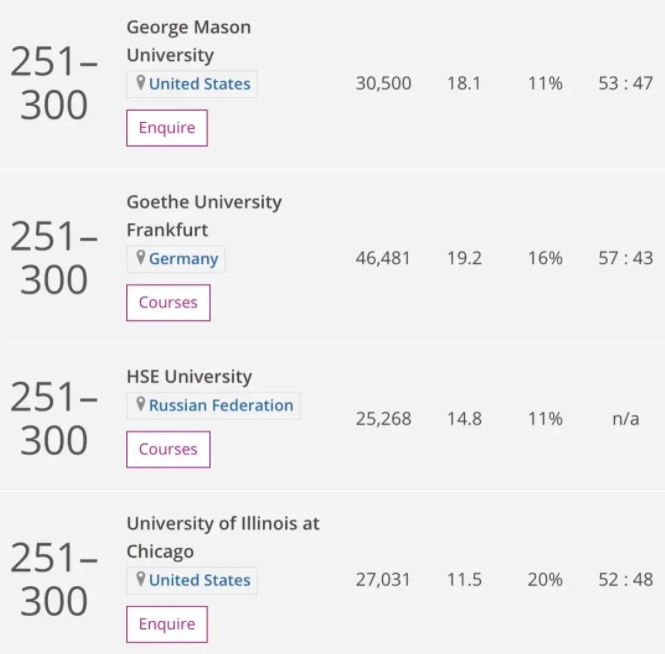Click the 251–300 rank for Goethe University
The image size is (665, 654).
tap(54, 257)
